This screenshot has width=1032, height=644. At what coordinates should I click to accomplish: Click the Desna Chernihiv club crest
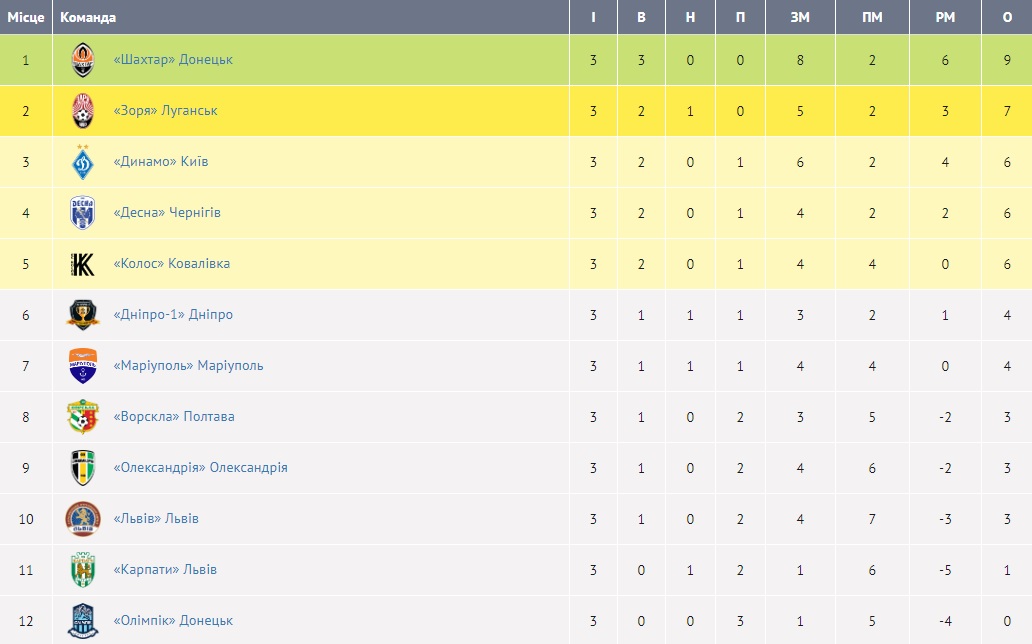(83, 213)
